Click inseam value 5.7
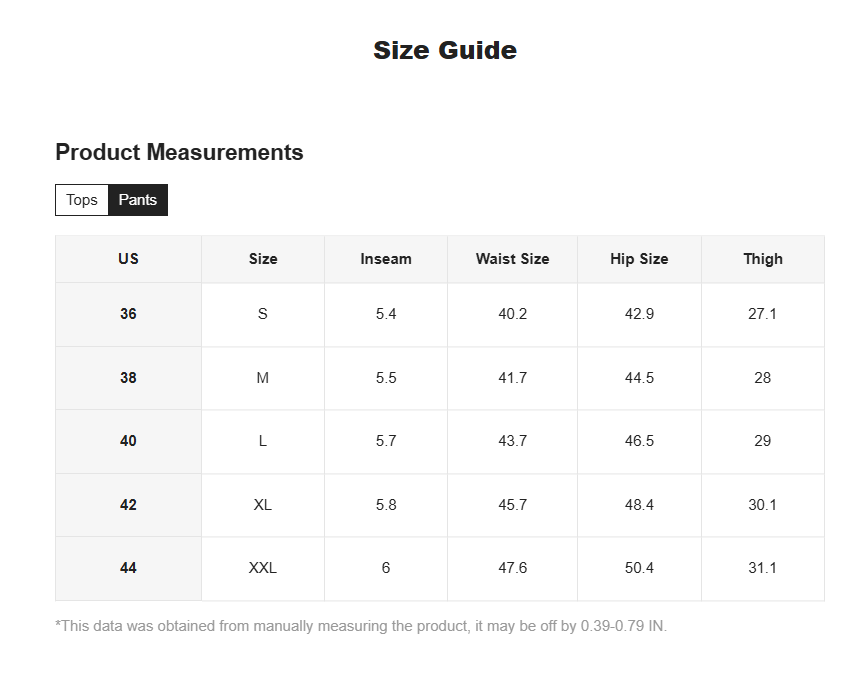Screen dimensions: 853x673 pos(386,441)
